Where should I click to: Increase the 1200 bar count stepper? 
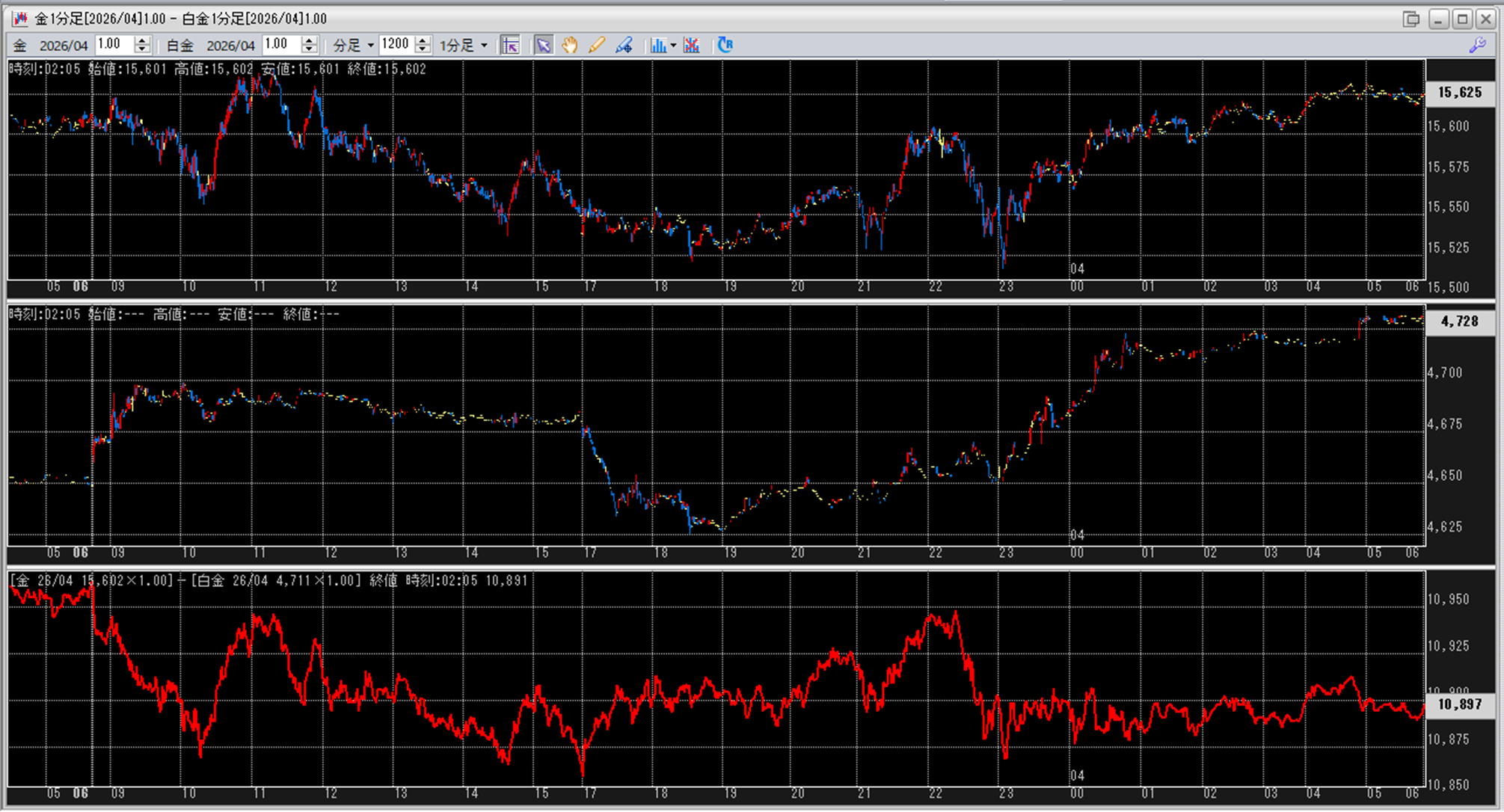[423, 40]
